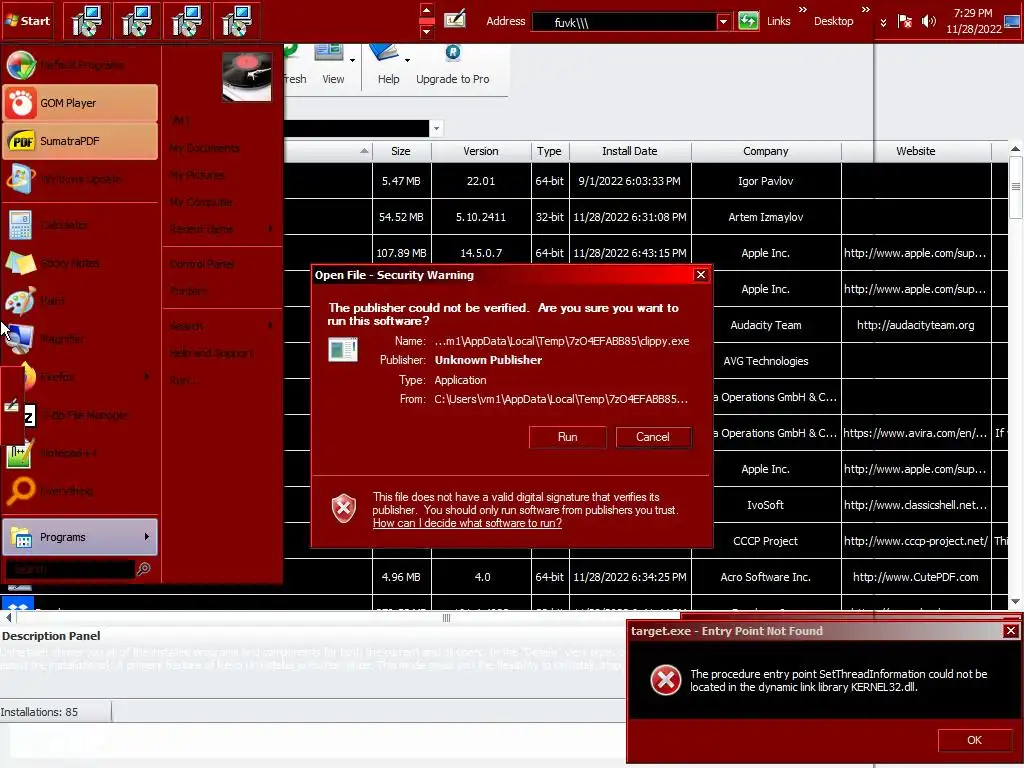Select the Audacity Team company cell
This screenshot has height=768, width=1024.
click(x=765, y=325)
